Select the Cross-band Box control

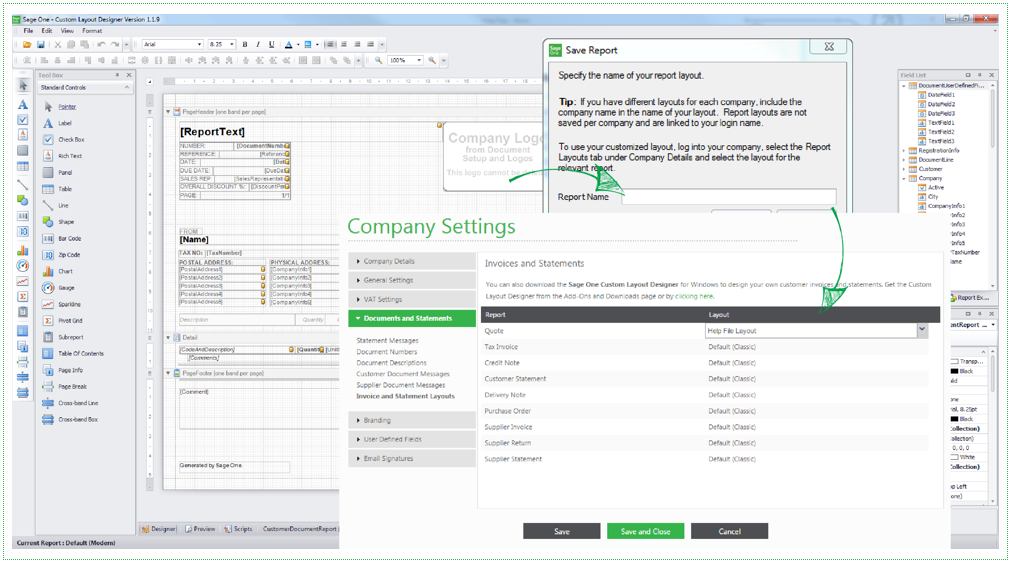(x=70, y=419)
